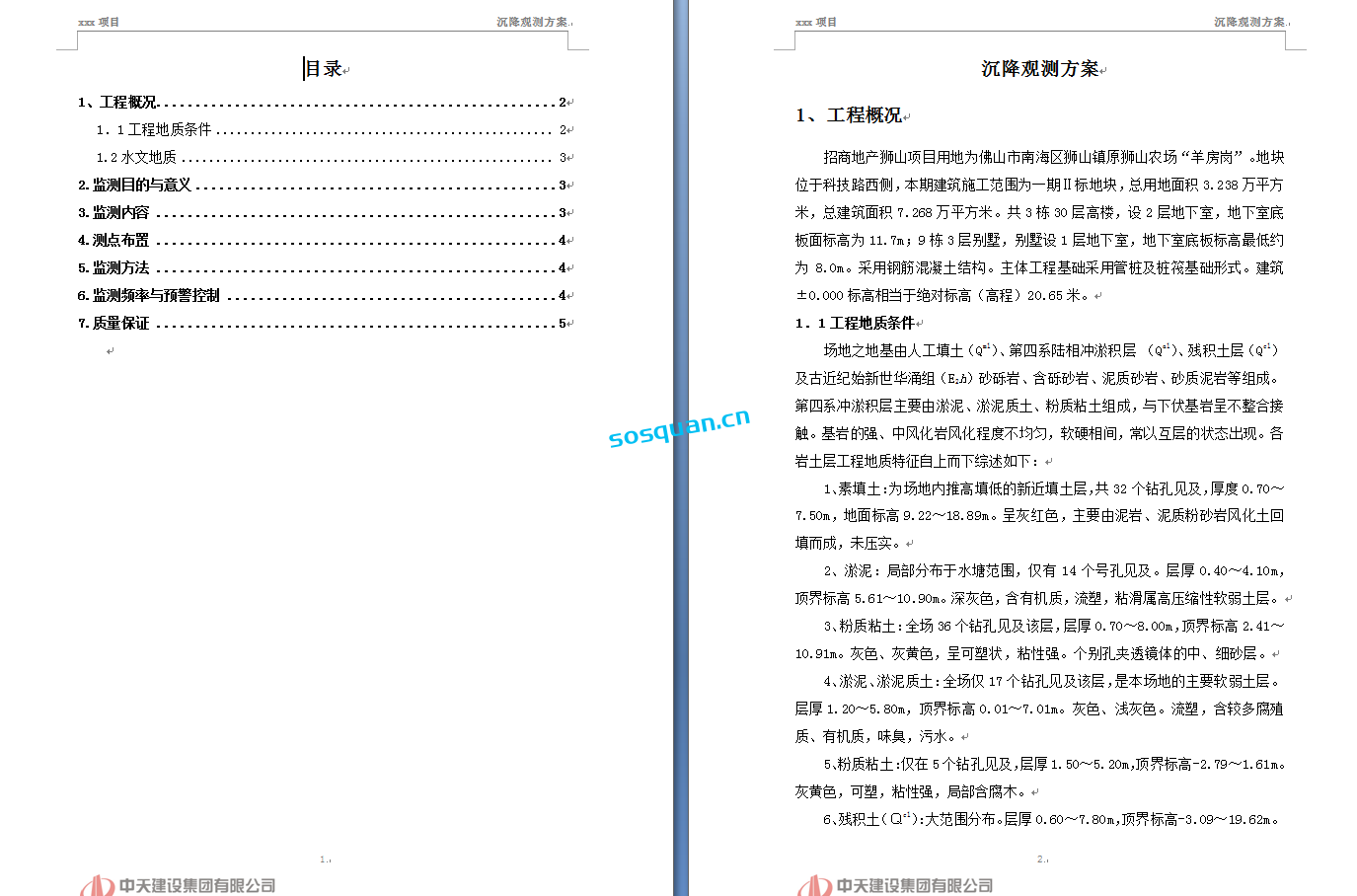Image resolution: width=1357 pixels, height=896 pixels.
Task: Jump to 1.1 工程地质条件 from contents list
Action: tap(154, 130)
